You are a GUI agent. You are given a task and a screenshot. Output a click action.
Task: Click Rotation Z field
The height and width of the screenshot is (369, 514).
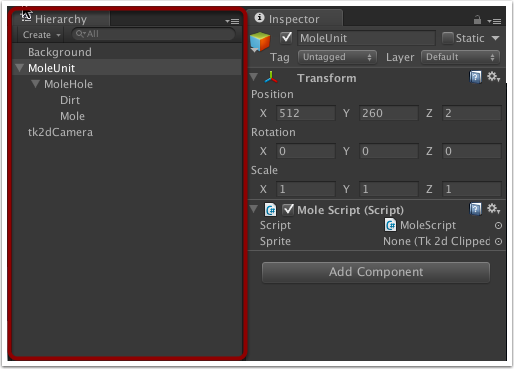(472, 151)
